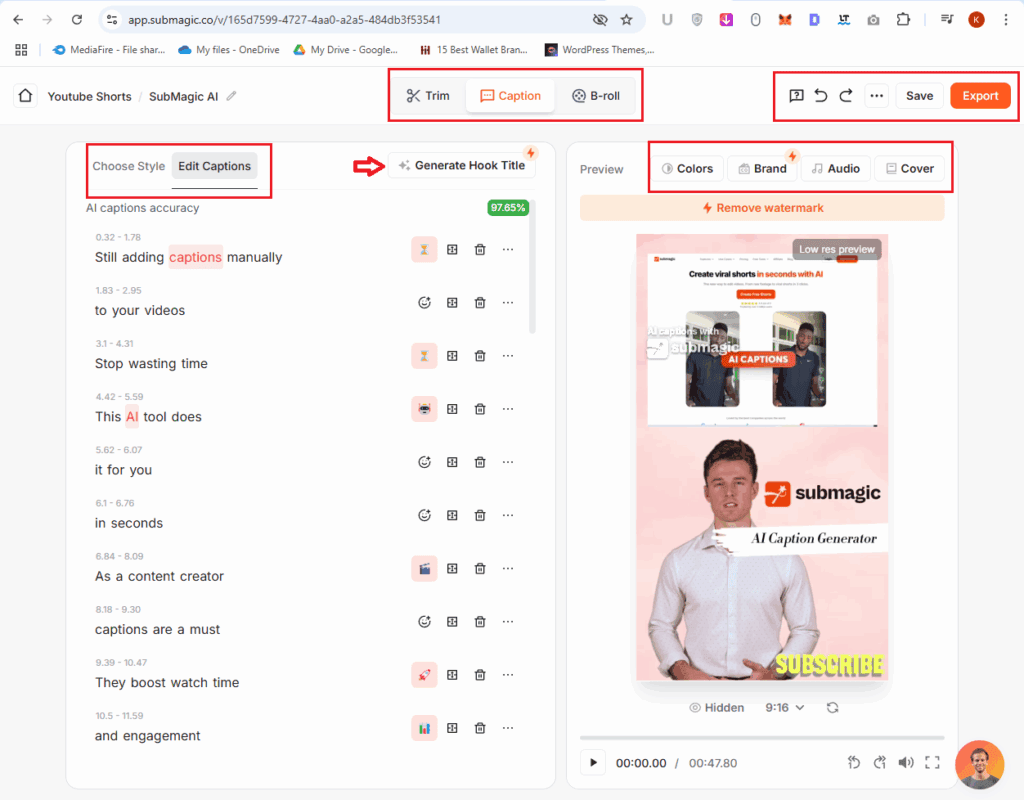The width and height of the screenshot is (1024, 800).
Task: Open the Colors panel
Action: [687, 168]
